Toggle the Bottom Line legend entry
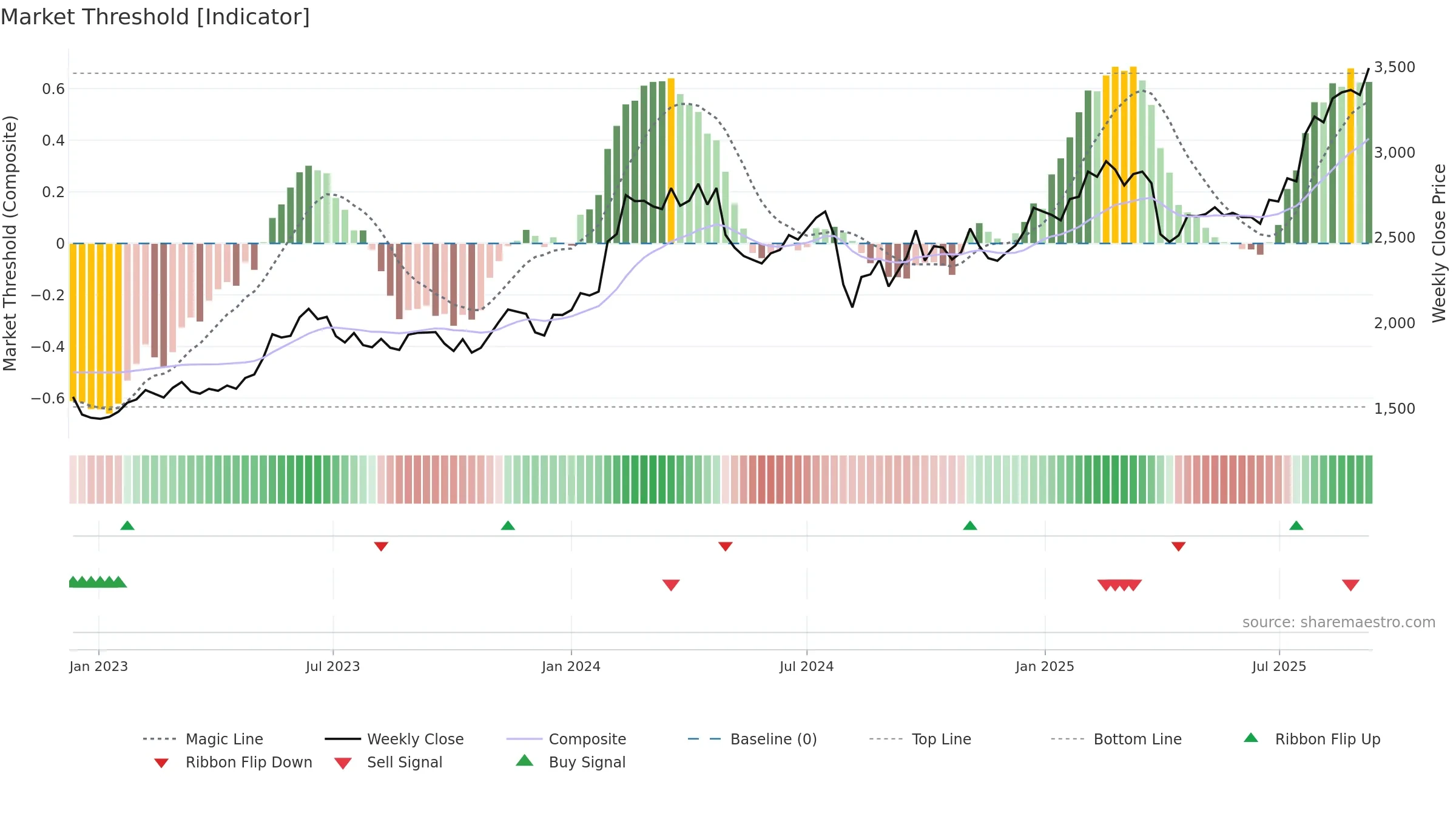 point(1116,739)
